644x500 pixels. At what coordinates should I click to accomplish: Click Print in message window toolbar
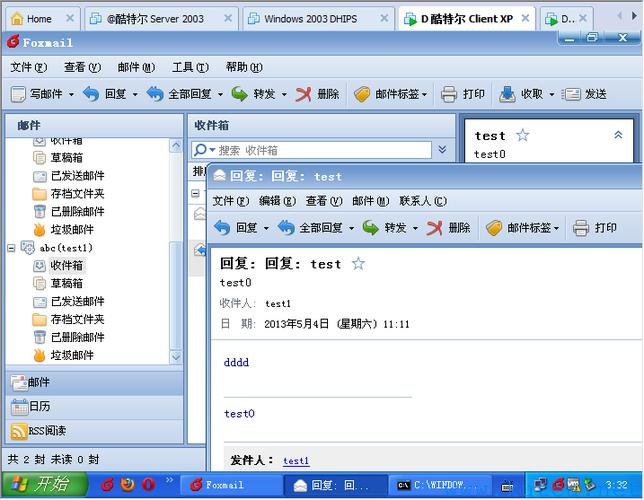[x=595, y=228]
